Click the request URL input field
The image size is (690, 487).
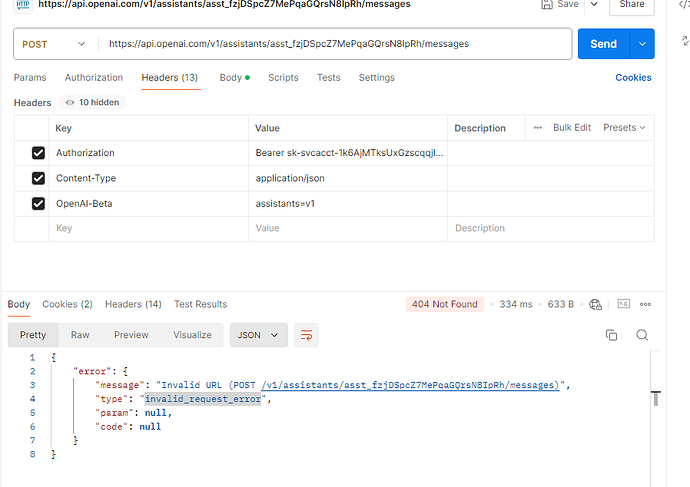(x=334, y=44)
